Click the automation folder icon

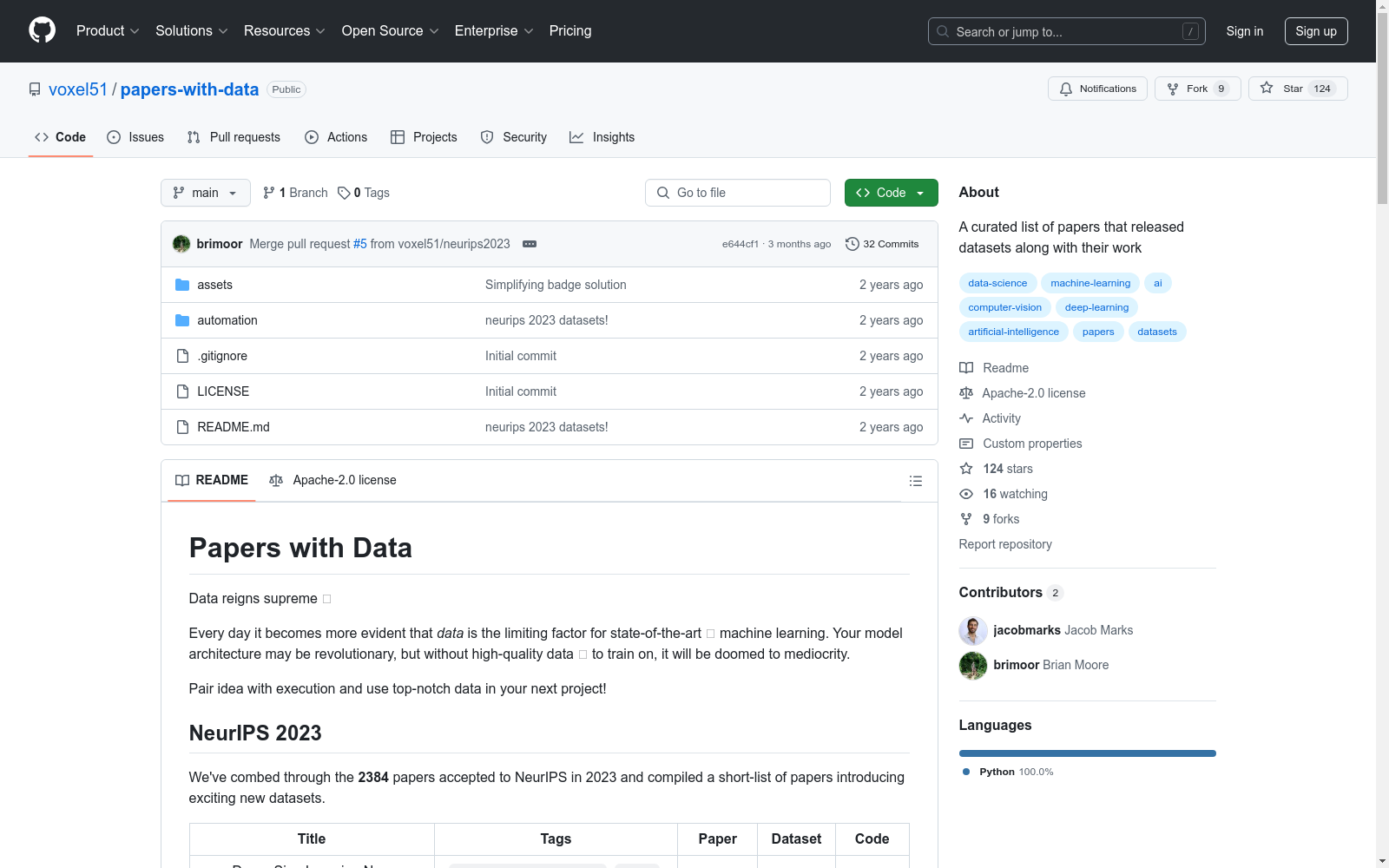(182, 320)
